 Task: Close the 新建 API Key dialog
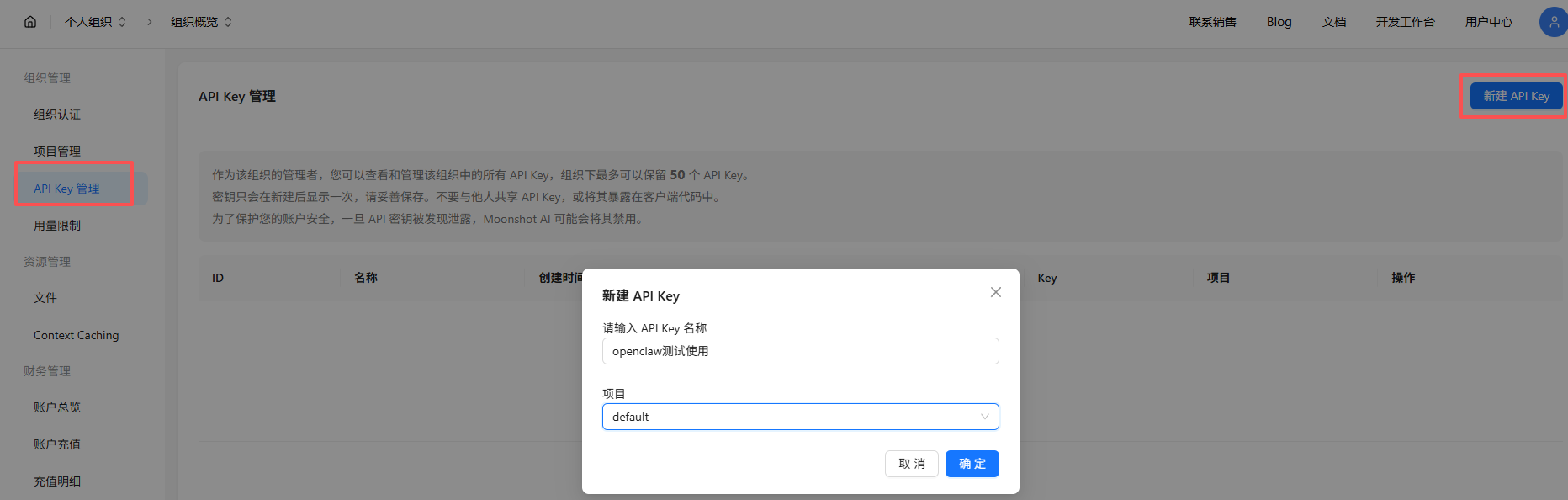tap(996, 292)
